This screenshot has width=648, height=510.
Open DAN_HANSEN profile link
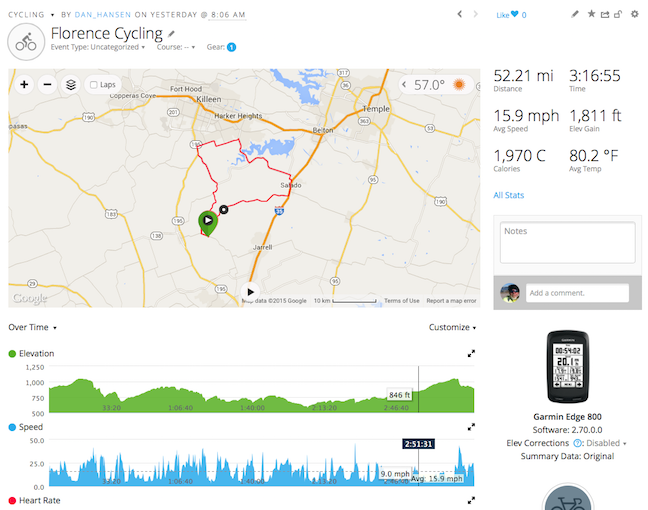point(102,14)
